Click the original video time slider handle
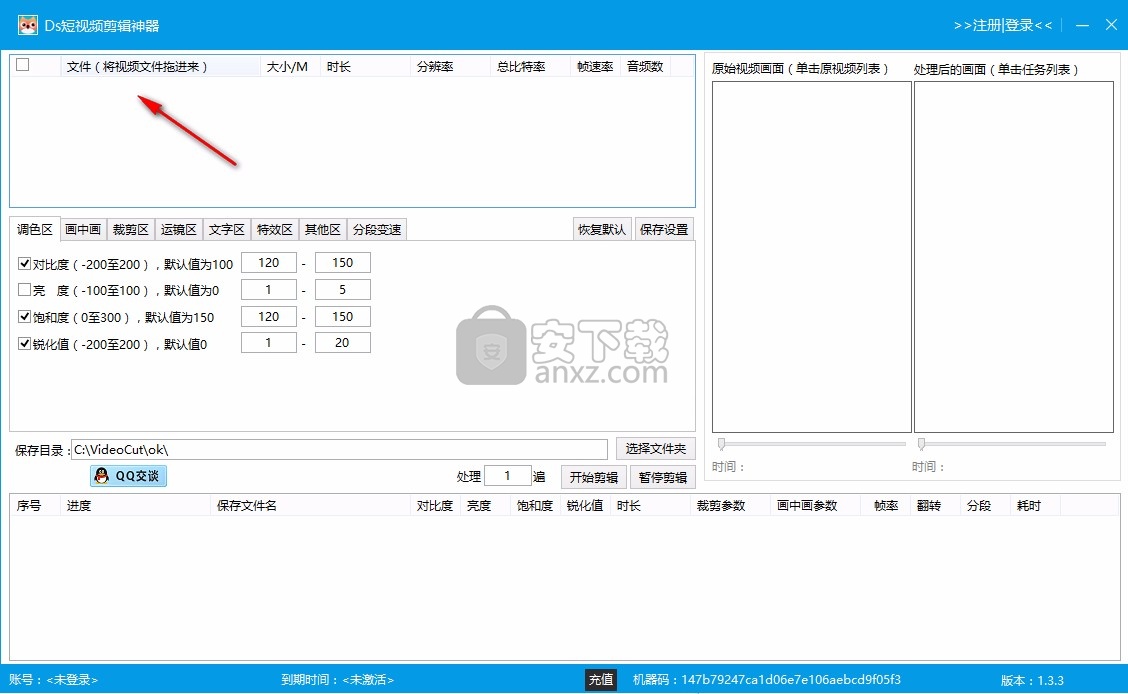The width and height of the screenshot is (1128, 694). 722,444
